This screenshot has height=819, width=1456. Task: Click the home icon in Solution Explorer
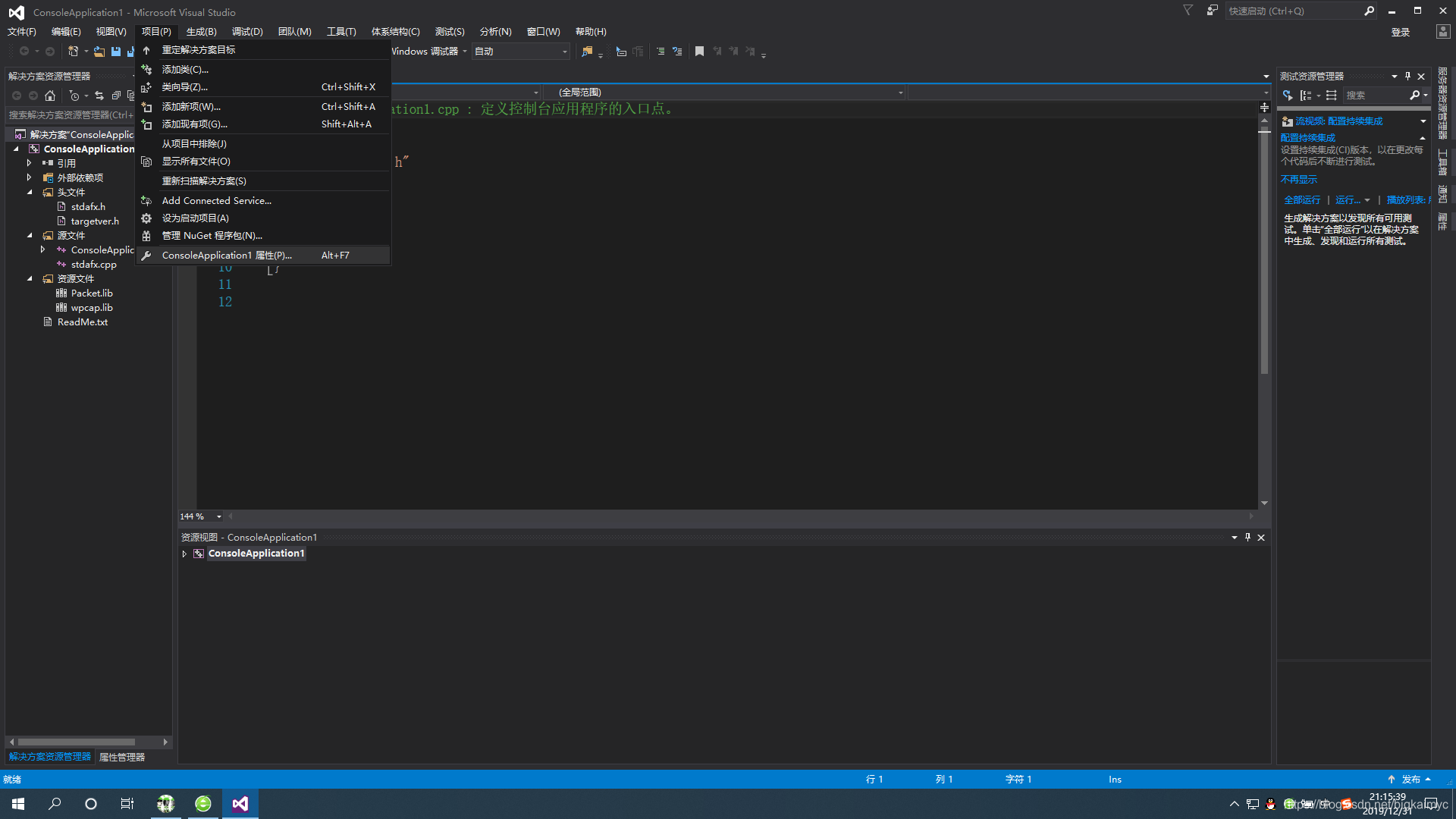pyautogui.click(x=50, y=96)
